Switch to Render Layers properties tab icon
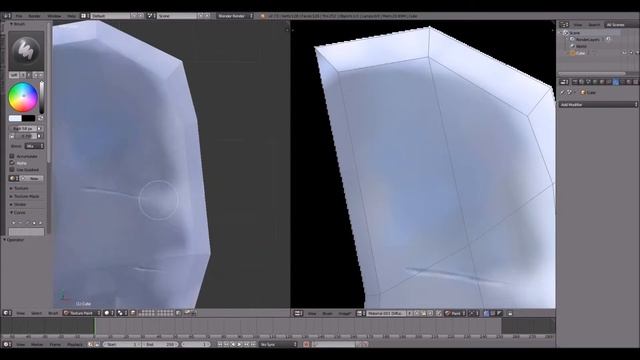Viewport: 640px width, 360px height. coord(581,82)
